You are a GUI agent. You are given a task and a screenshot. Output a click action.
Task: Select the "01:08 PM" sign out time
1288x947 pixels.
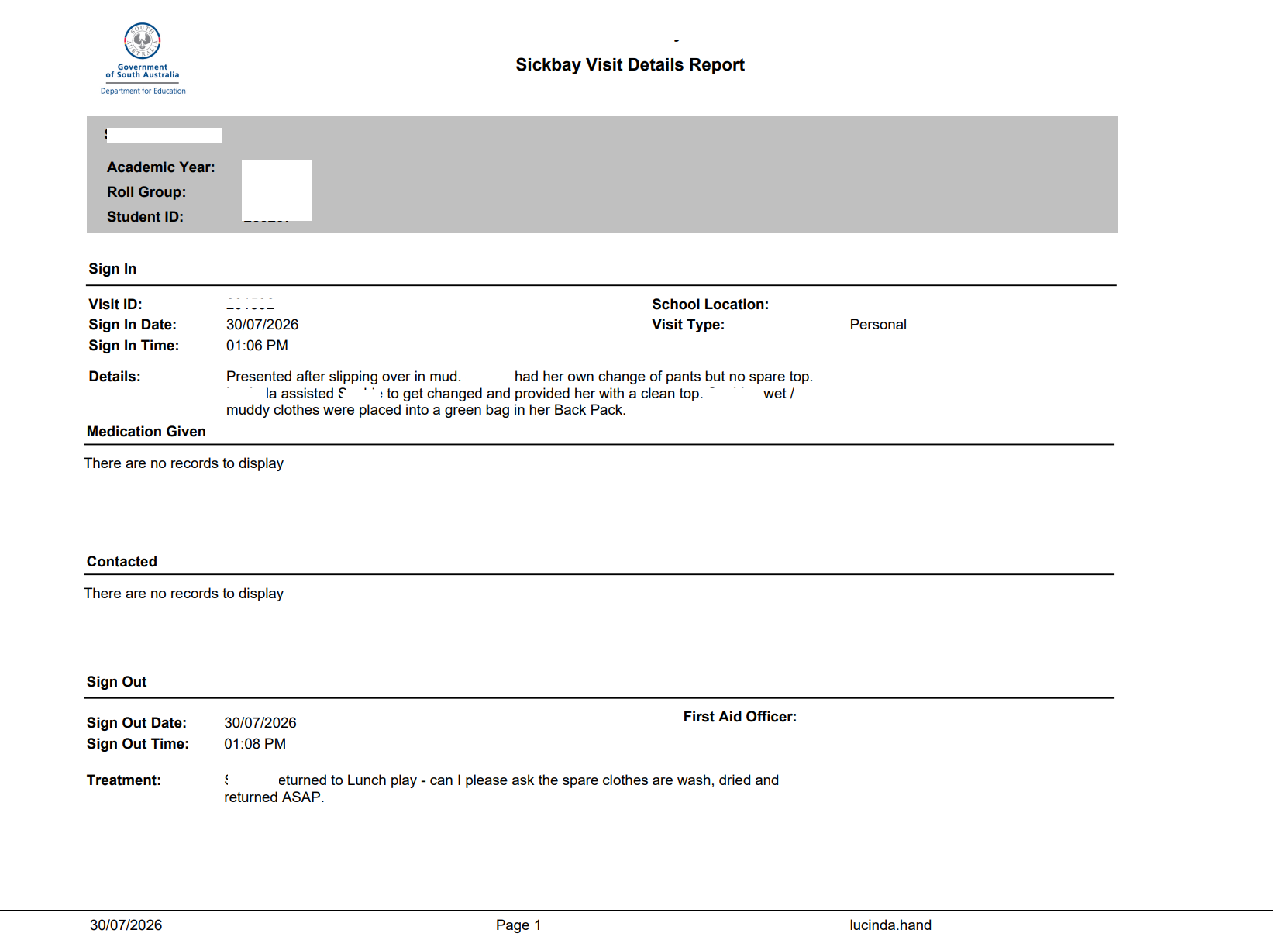click(255, 744)
